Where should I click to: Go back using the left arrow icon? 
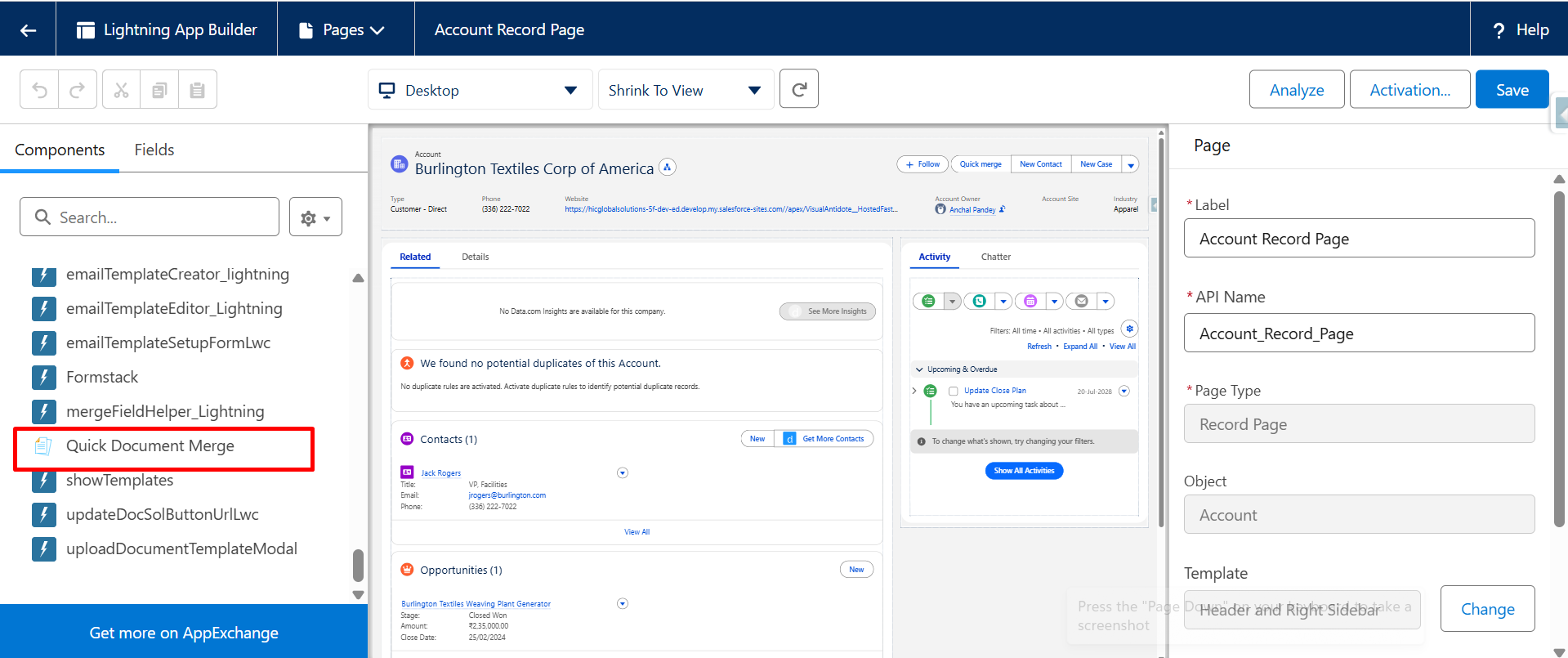[28, 30]
